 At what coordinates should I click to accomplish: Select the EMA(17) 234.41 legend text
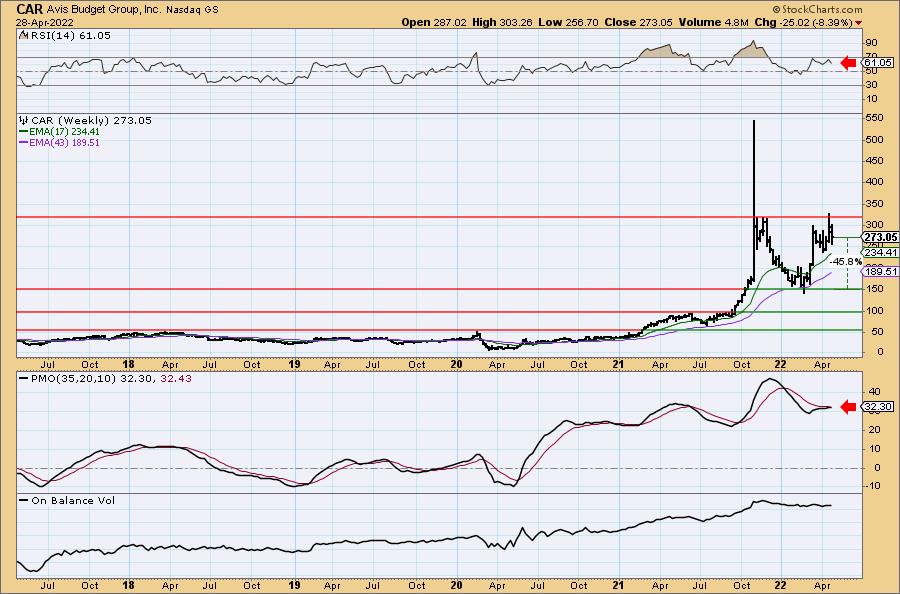click(x=64, y=131)
